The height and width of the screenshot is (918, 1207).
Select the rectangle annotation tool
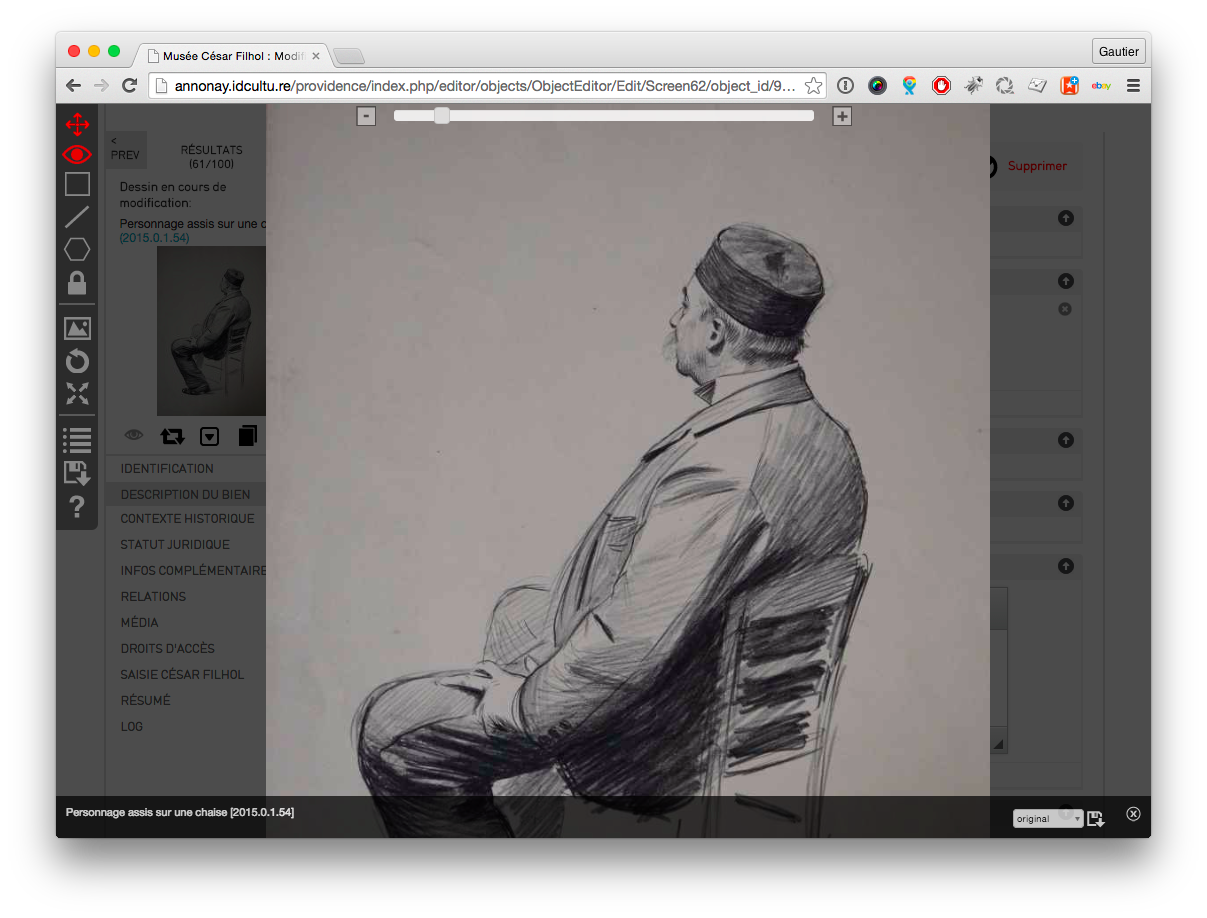click(x=77, y=184)
